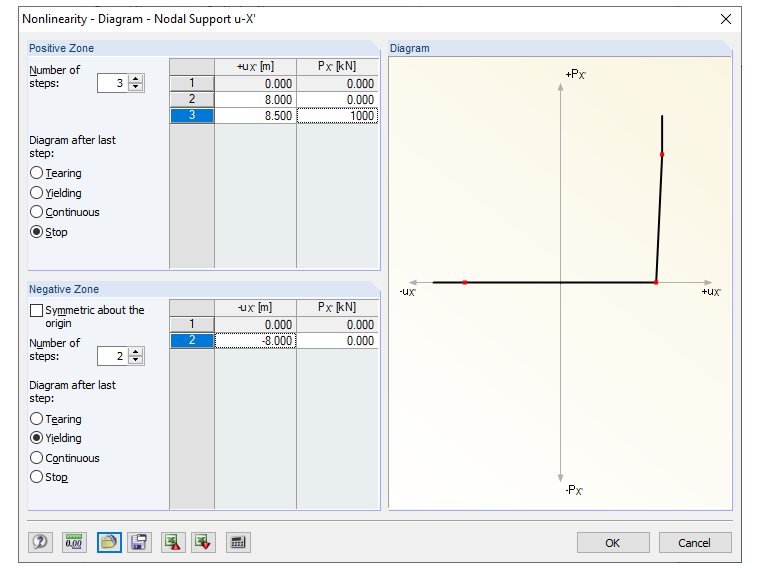
Task: Select row 2 header in Negative Zone table
Action: pyautogui.click(x=192, y=340)
